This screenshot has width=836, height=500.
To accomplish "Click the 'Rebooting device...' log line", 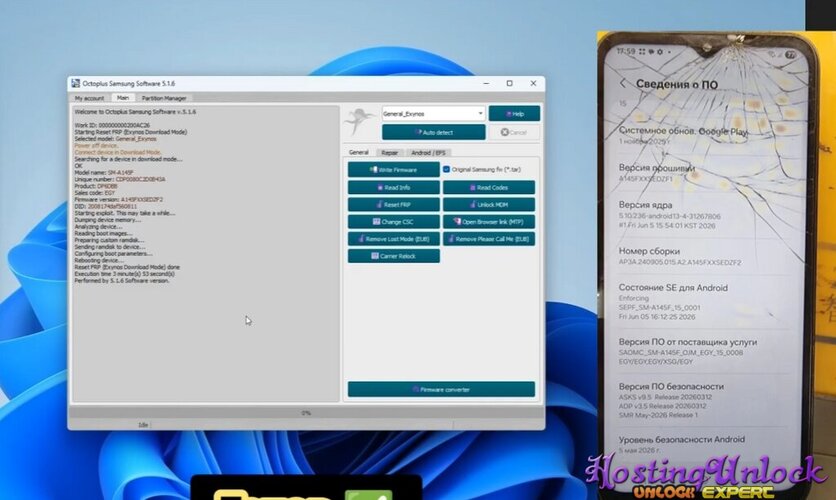I will click(x=99, y=260).
